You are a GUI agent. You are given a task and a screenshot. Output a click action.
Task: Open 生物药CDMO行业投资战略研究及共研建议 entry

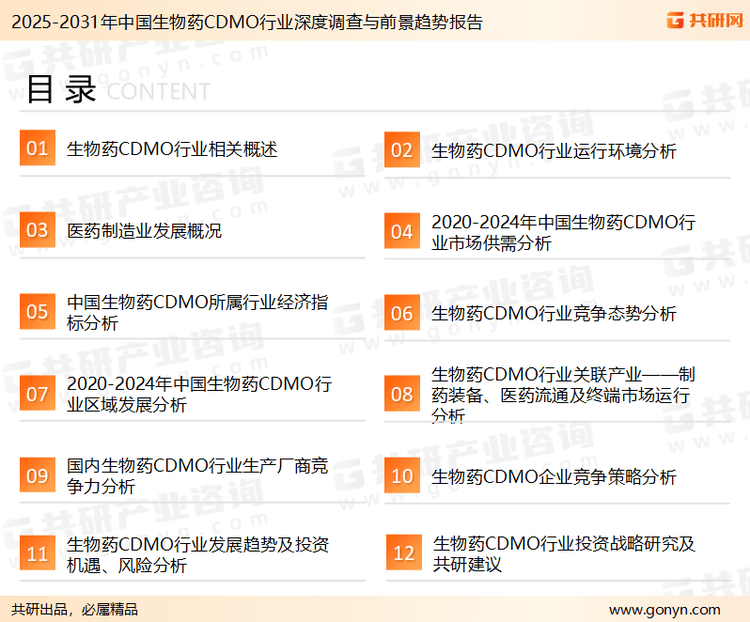[x=563, y=554]
